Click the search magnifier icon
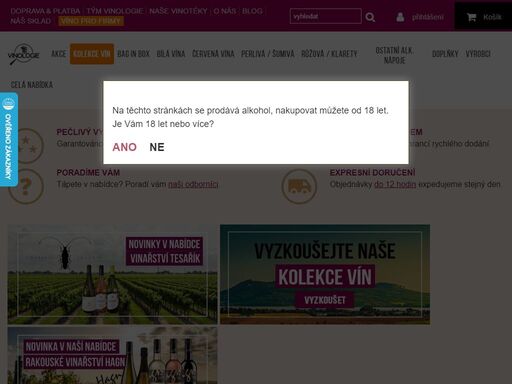Viewport: 512px width, 384px height. (x=370, y=17)
